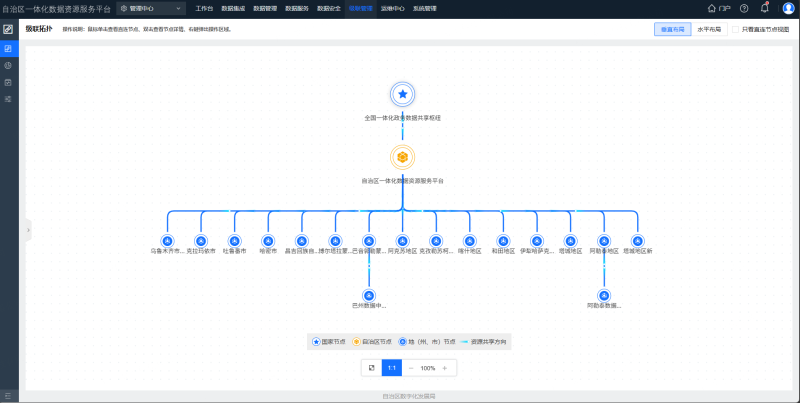Open the 管理中心 dropdown

[151, 9]
